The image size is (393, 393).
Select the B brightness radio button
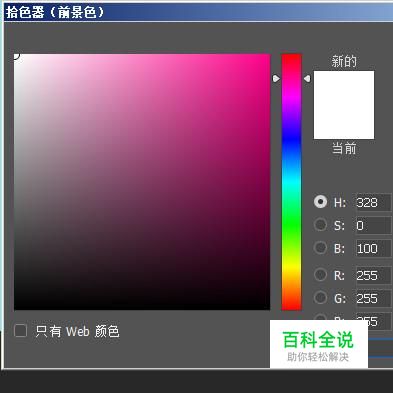[320, 248]
